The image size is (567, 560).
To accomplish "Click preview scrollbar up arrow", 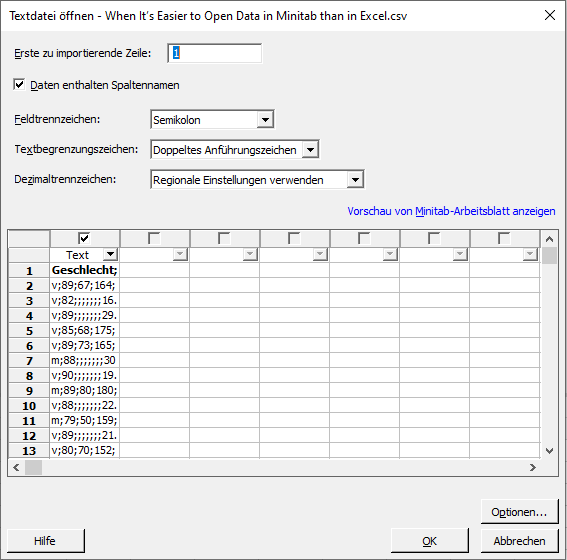I will coord(549,239).
